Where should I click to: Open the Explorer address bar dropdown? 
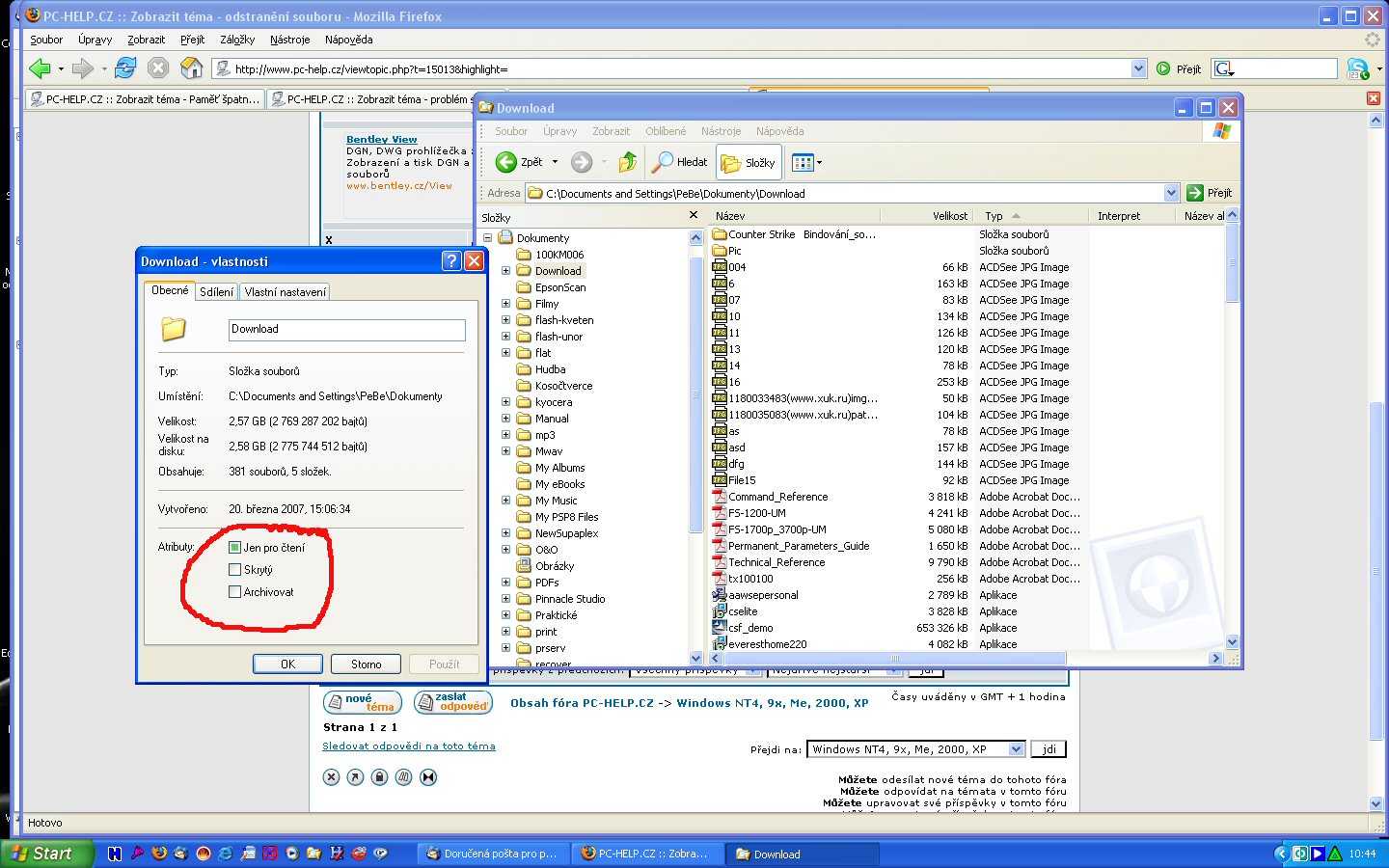[x=1171, y=193]
